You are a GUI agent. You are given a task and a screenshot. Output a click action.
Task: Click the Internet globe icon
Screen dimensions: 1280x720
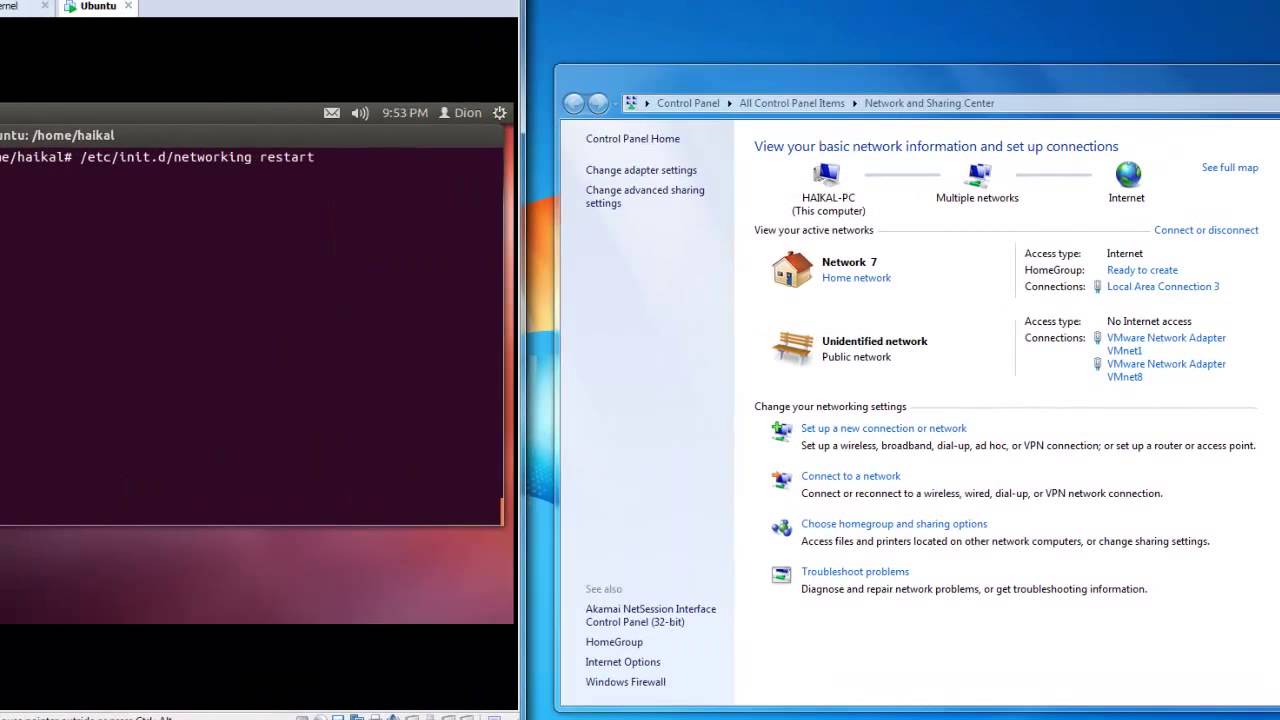pos(1128,175)
